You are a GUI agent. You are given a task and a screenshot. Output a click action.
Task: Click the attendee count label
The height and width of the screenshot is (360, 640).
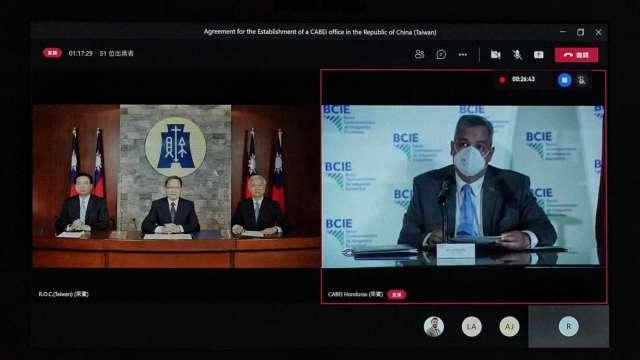(x=117, y=53)
